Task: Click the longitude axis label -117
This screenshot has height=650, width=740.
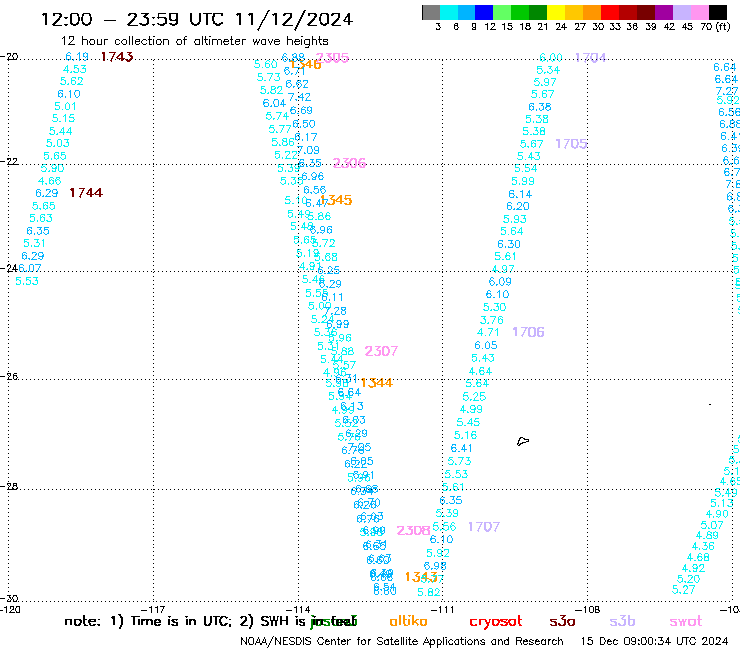Action: coord(153,609)
